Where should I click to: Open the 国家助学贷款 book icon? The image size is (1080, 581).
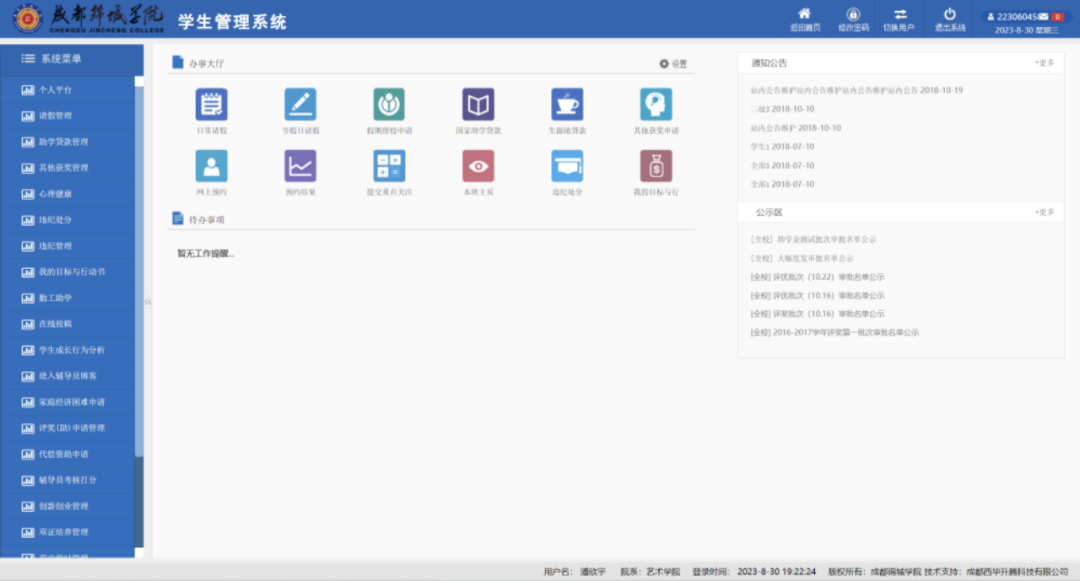[x=478, y=104]
